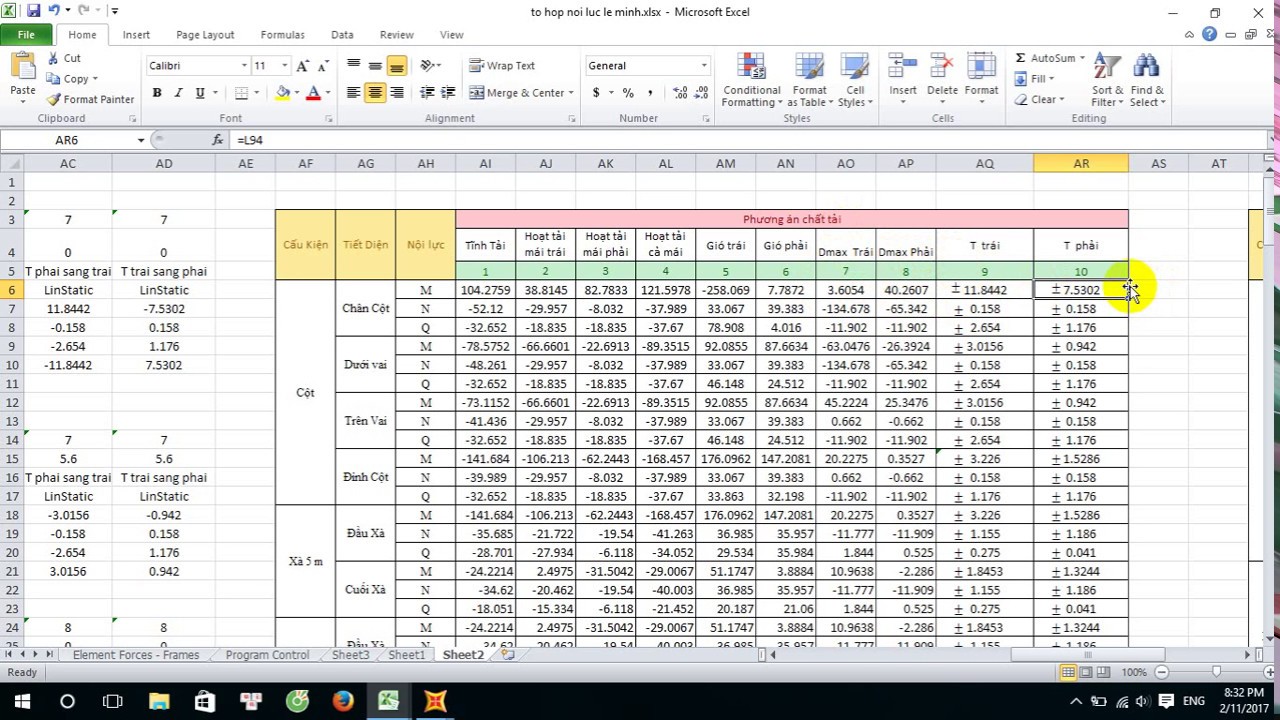Toggle Wrap Text
The image size is (1280, 720).
pos(502,66)
